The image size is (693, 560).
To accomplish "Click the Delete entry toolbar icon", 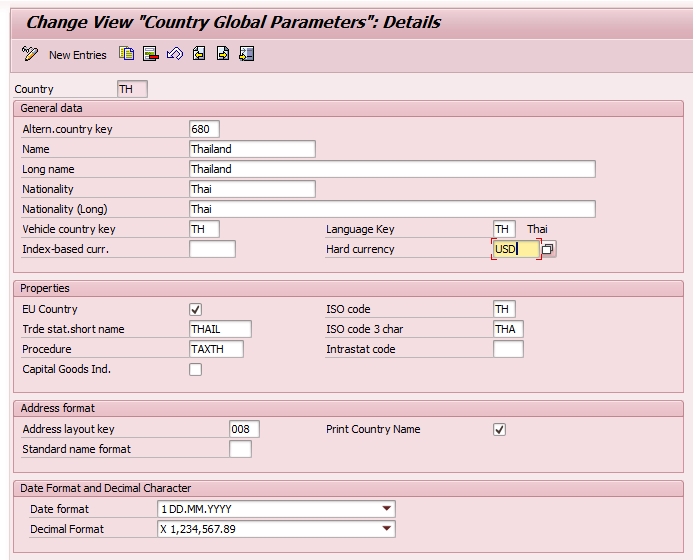I will click(151, 54).
